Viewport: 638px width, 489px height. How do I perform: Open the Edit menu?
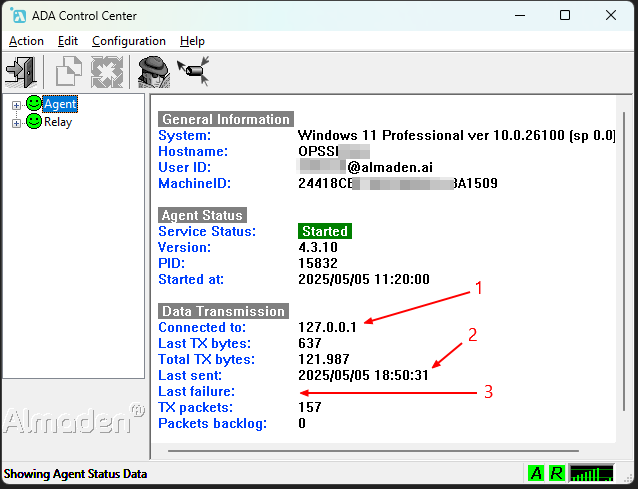(68, 41)
